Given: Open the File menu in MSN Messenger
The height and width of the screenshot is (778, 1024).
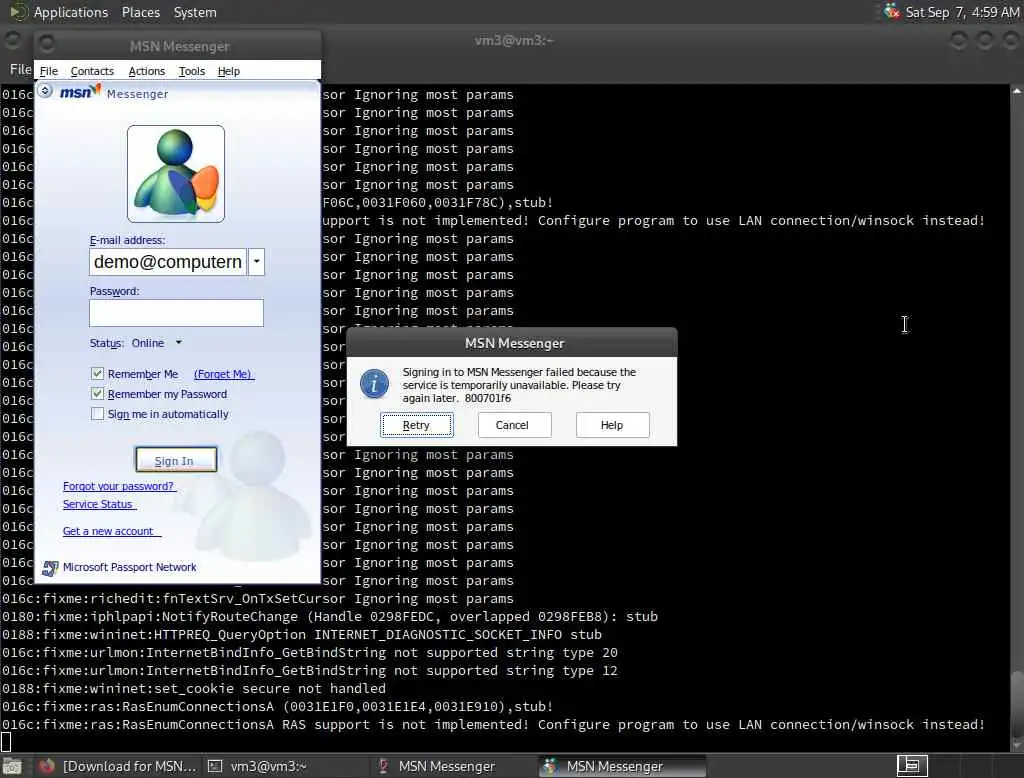Looking at the screenshot, I should click(x=48, y=71).
